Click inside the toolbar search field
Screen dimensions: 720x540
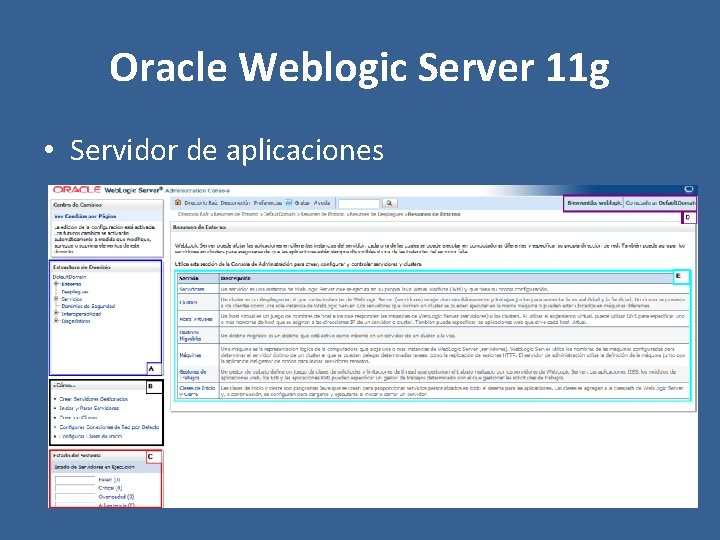[359, 203]
